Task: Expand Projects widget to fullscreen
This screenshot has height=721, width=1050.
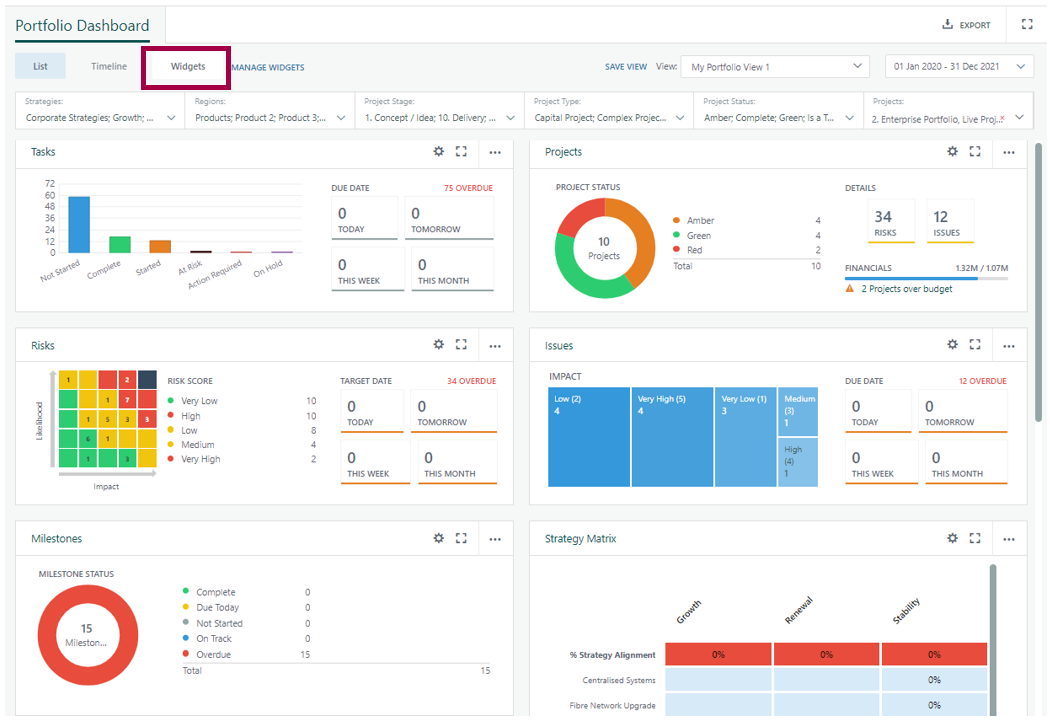Action: click(975, 151)
